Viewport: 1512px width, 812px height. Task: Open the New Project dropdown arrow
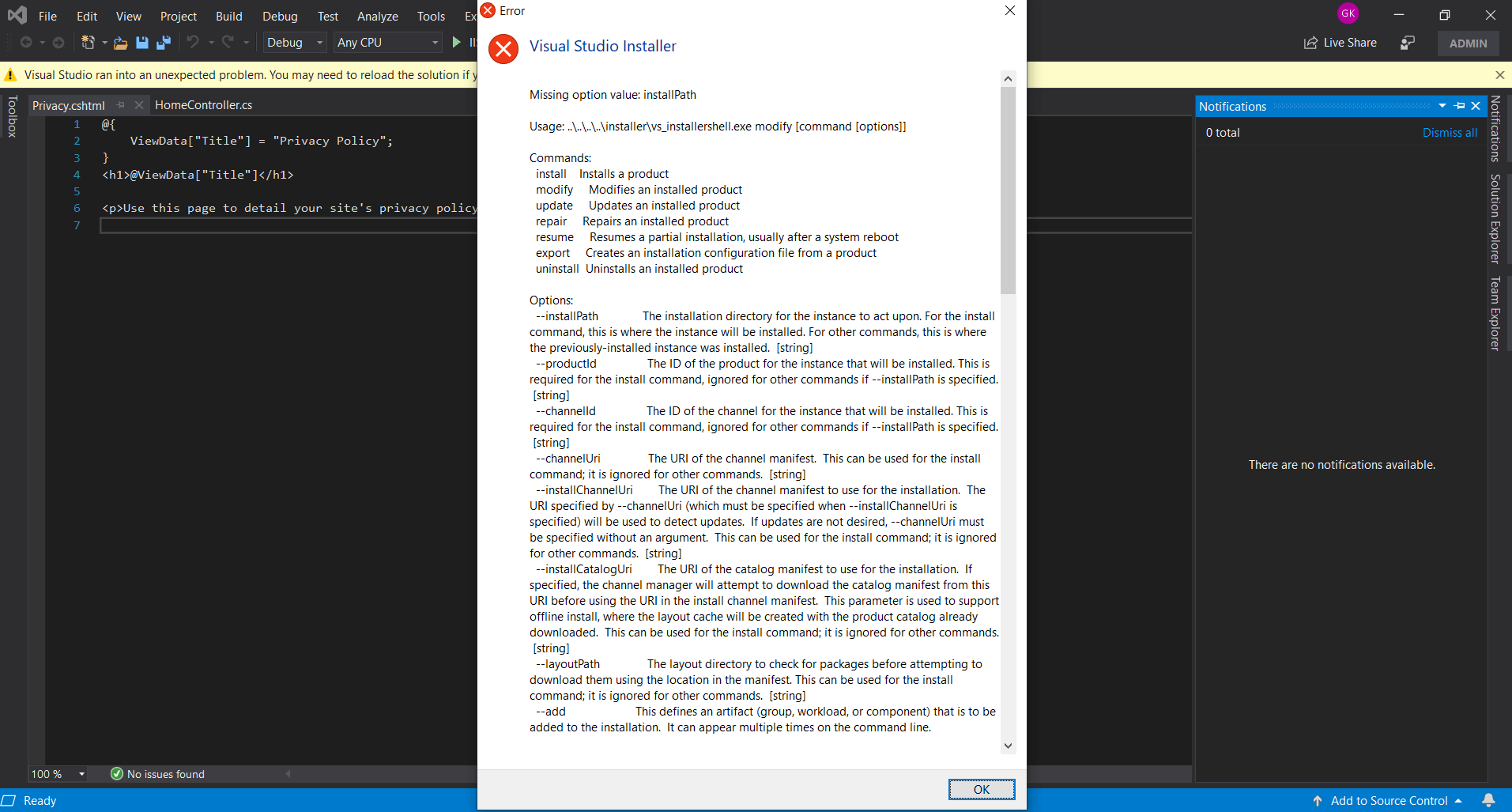tap(104, 43)
